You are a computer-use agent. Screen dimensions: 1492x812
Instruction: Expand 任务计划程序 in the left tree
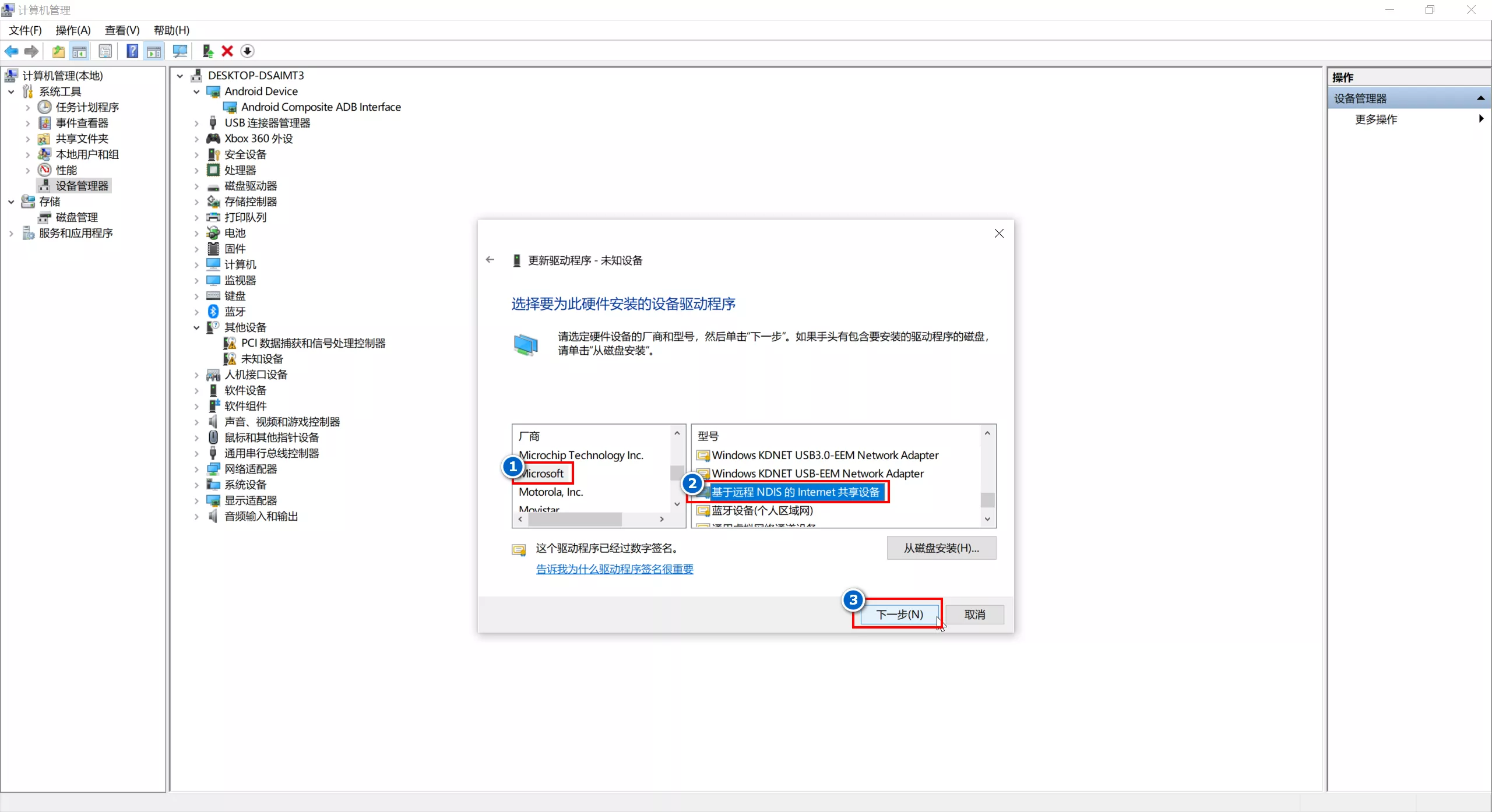click(x=27, y=107)
